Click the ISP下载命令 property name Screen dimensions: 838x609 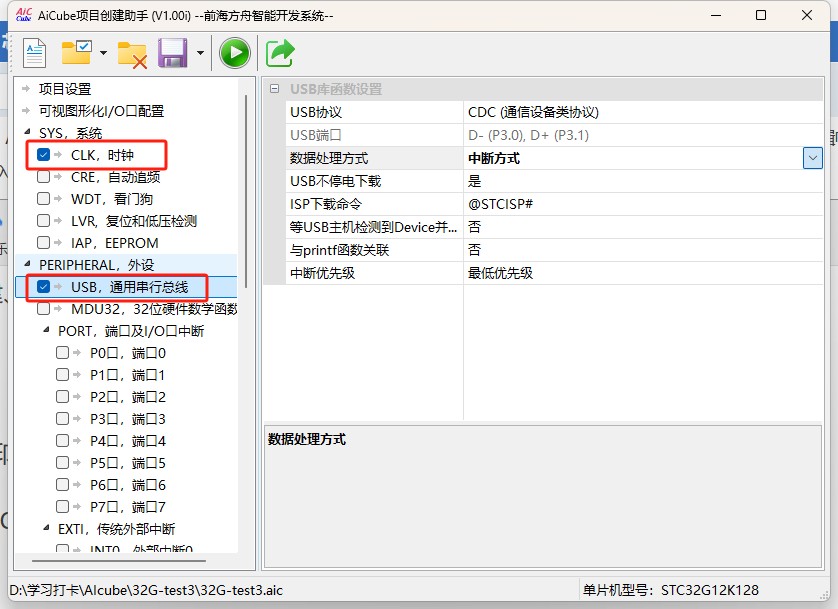[326, 204]
